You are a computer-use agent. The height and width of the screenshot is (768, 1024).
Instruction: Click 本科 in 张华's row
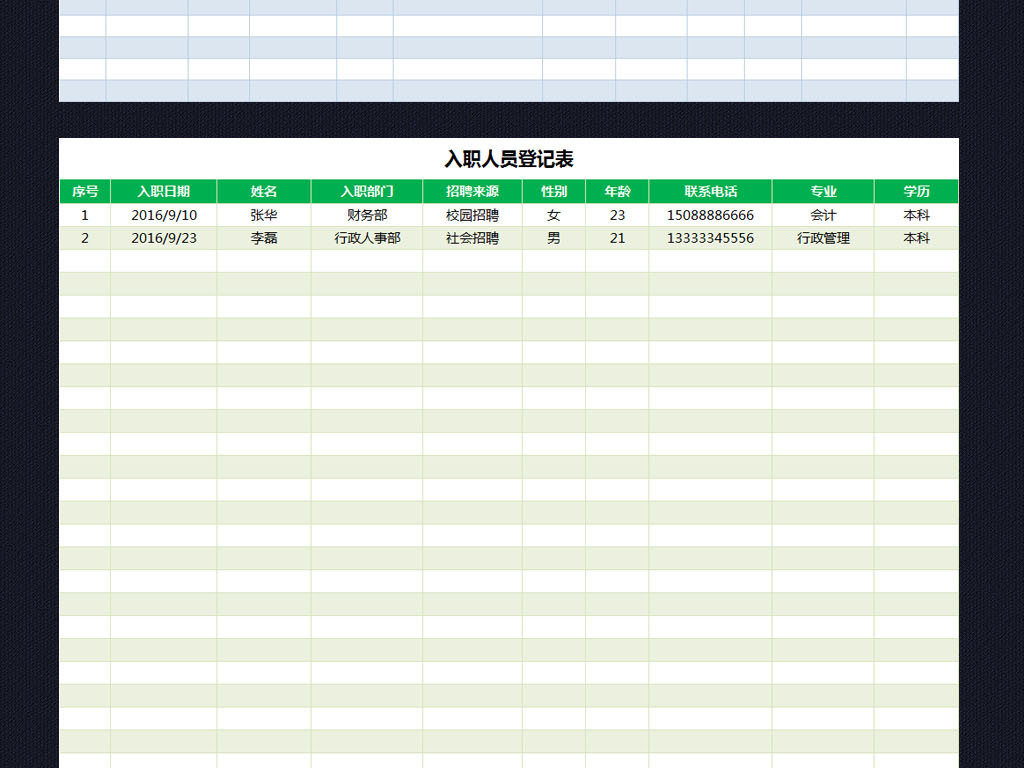click(916, 215)
